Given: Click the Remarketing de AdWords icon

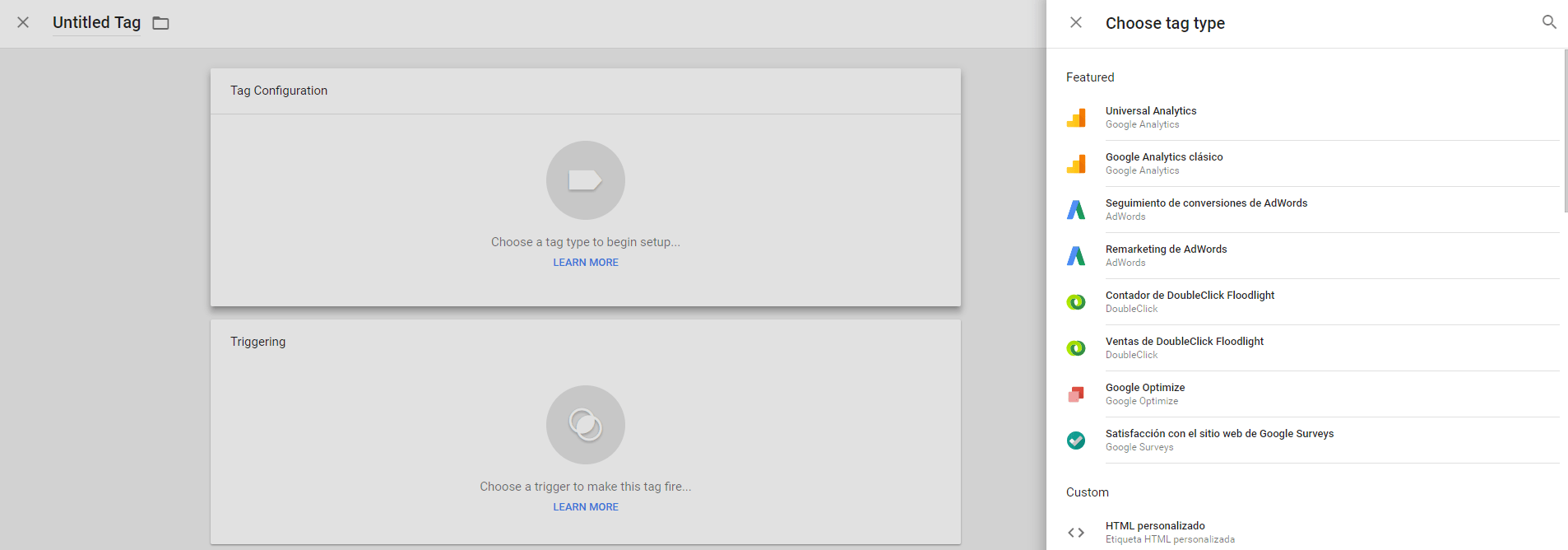Looking at the screenshot, I should point(1076,256).
